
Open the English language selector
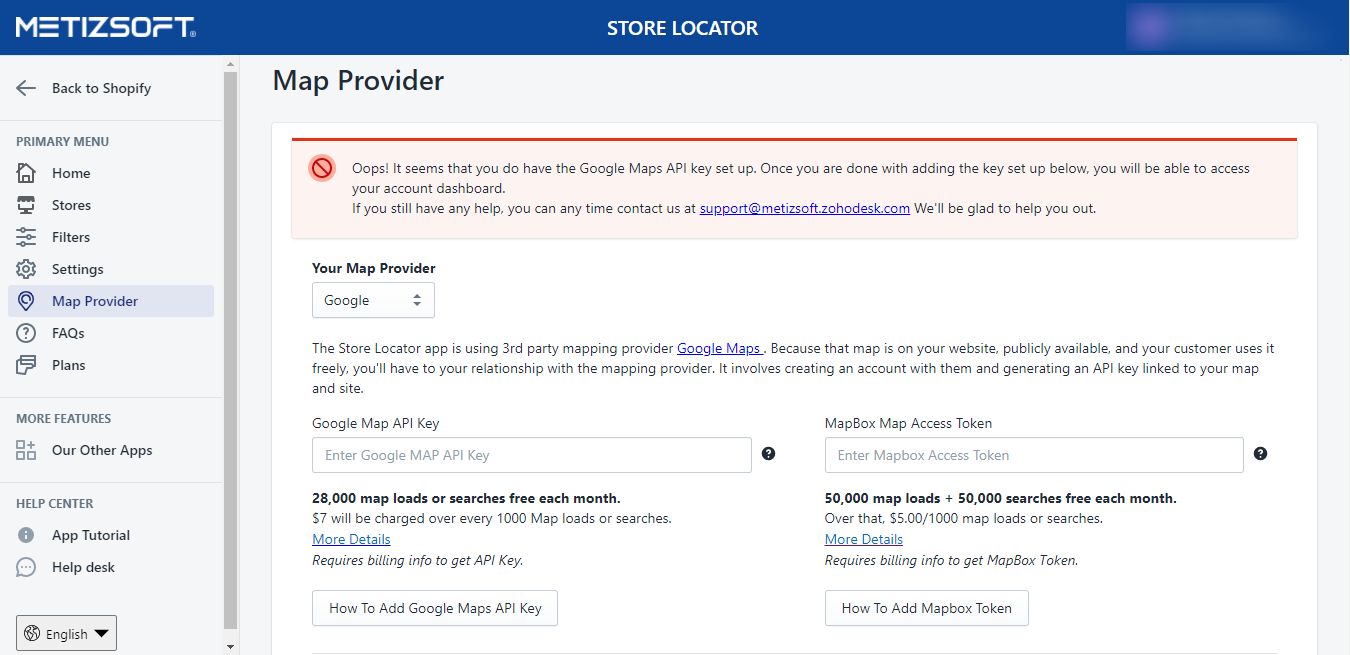[67, 633]
